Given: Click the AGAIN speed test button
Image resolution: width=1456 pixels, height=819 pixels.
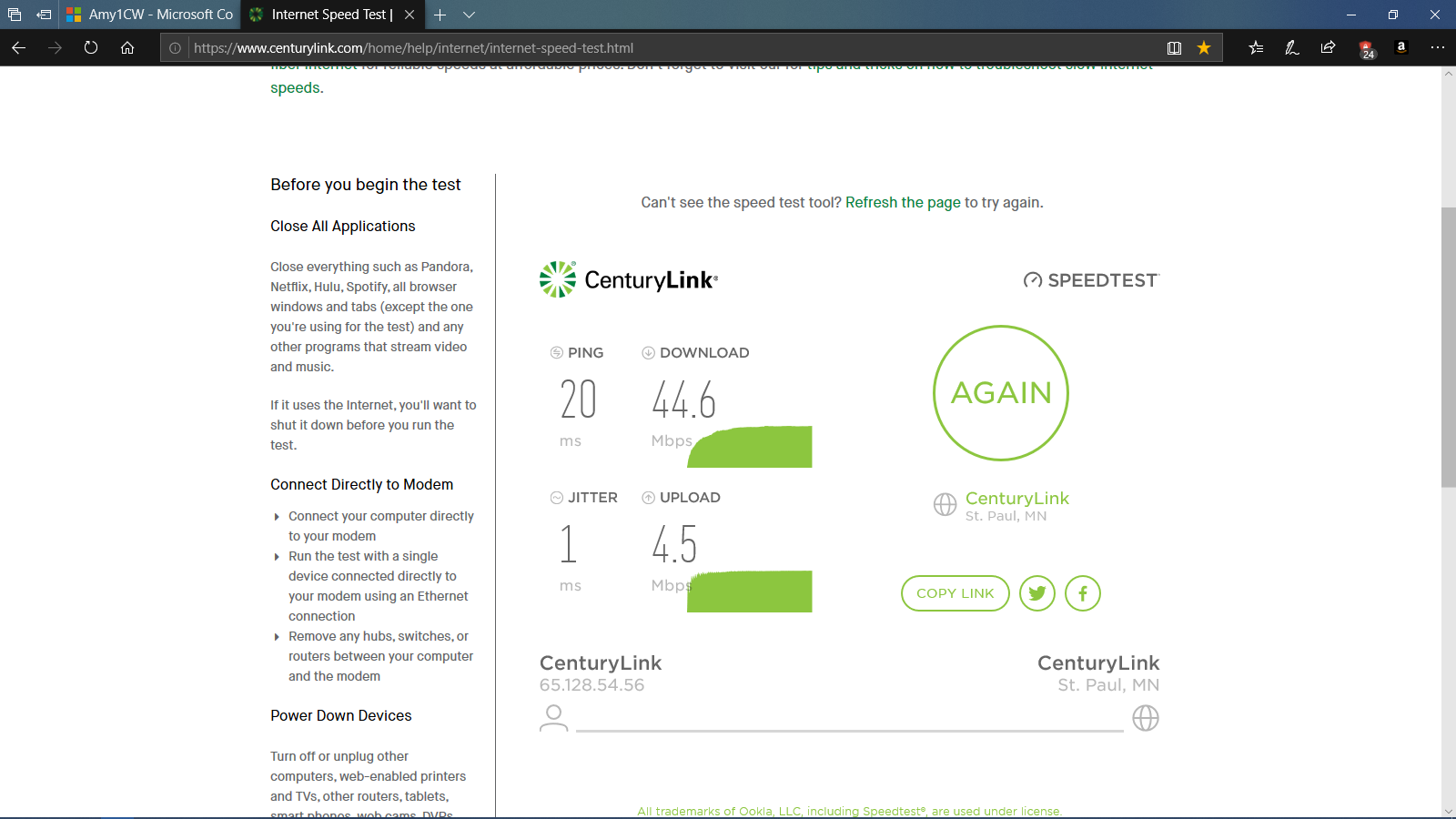Looking at the screenshot, I should pos(1001,393).
